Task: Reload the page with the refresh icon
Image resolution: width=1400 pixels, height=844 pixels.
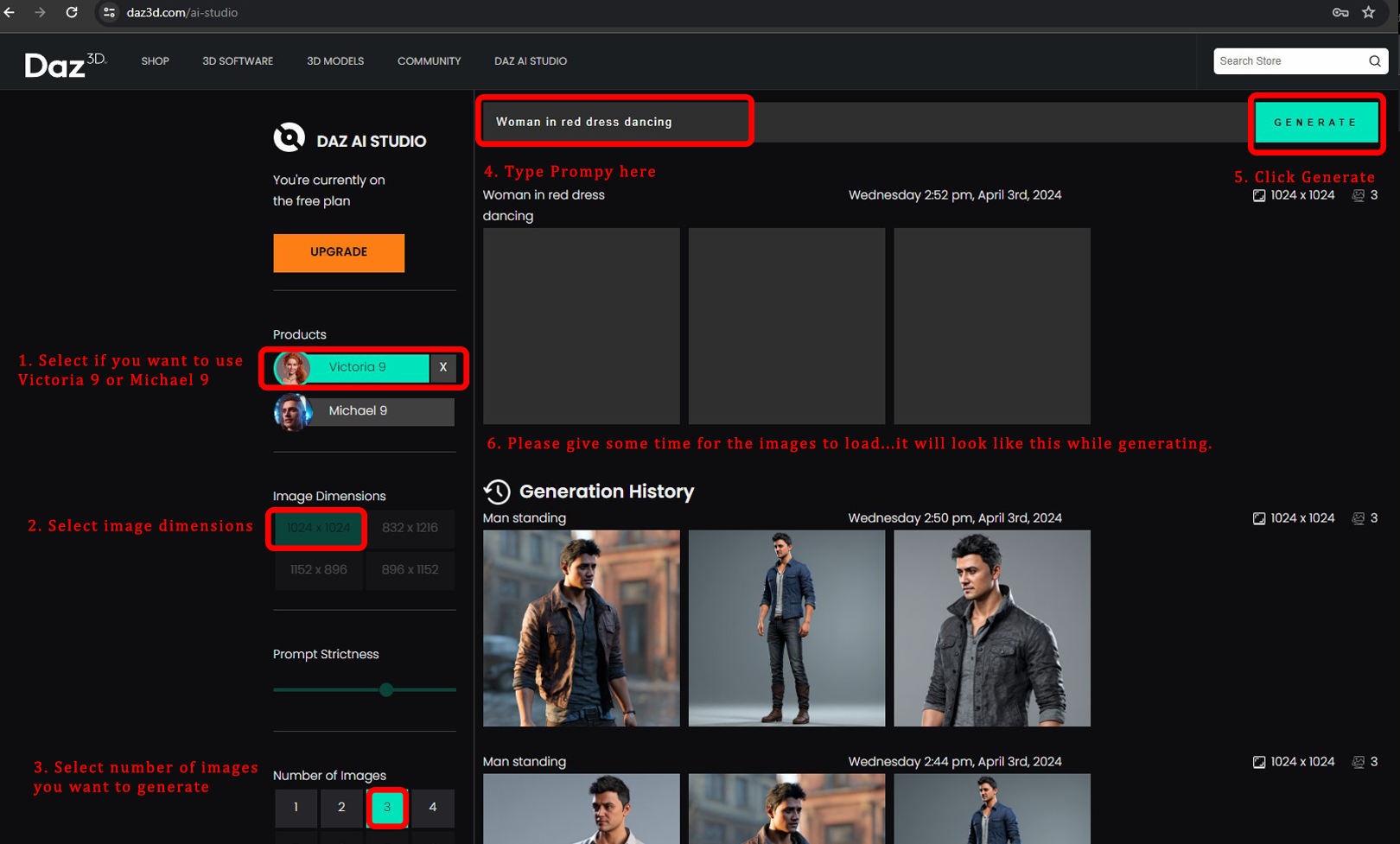Action: click(x=72, y=12)
